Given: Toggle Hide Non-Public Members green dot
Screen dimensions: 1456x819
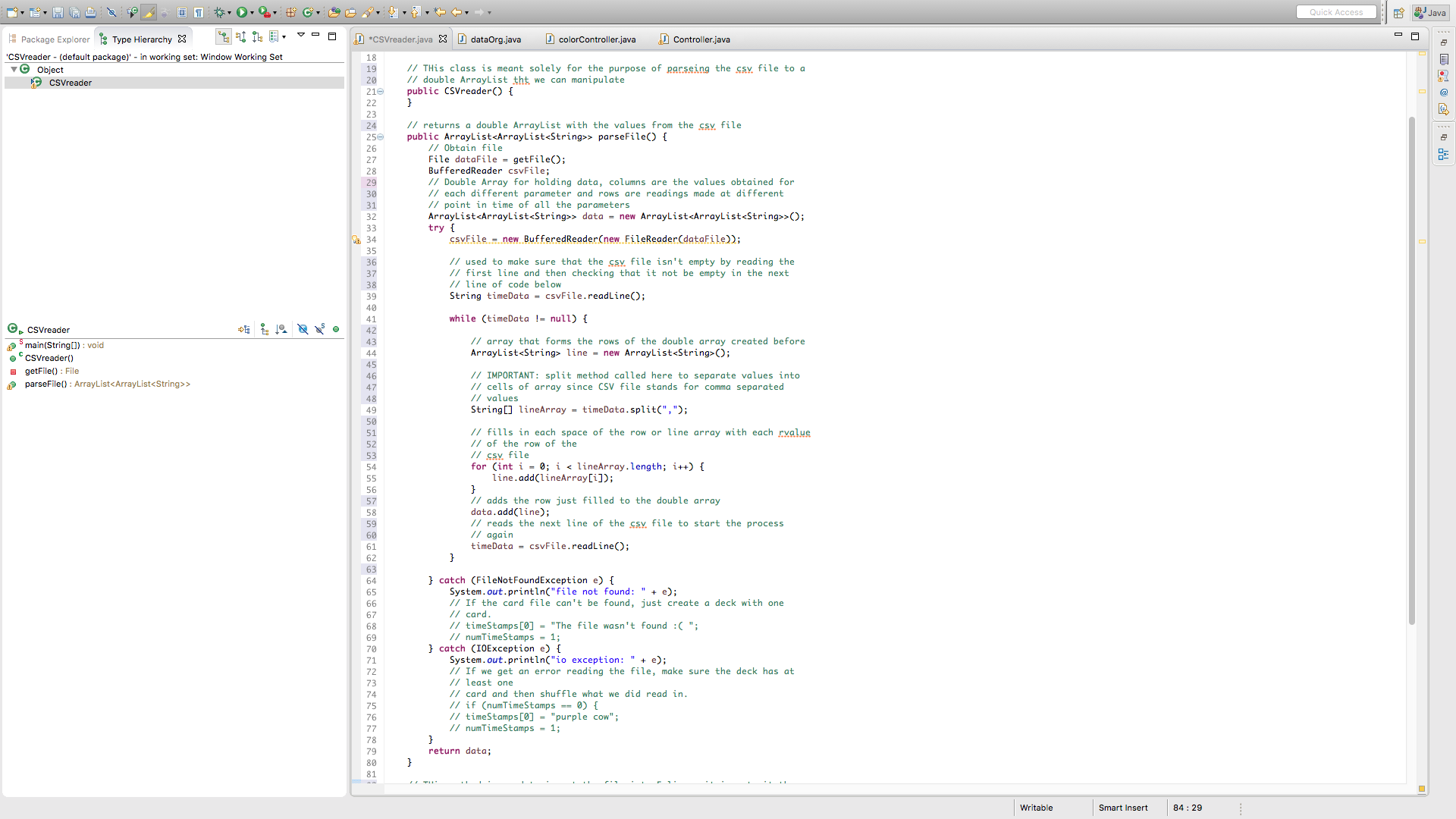Looking at the screenshot, I should (336, 329).
